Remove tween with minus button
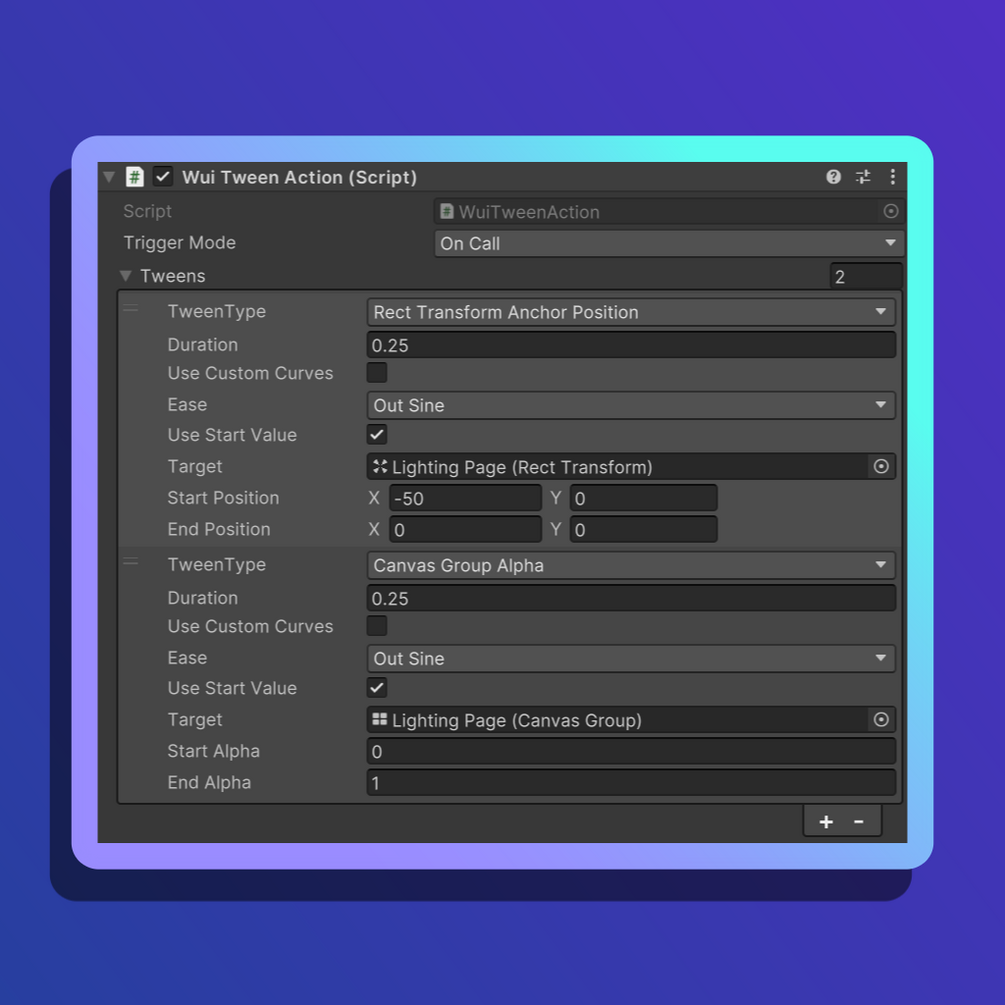Viewport: 1005px width, 1005px height. point(859,822)
